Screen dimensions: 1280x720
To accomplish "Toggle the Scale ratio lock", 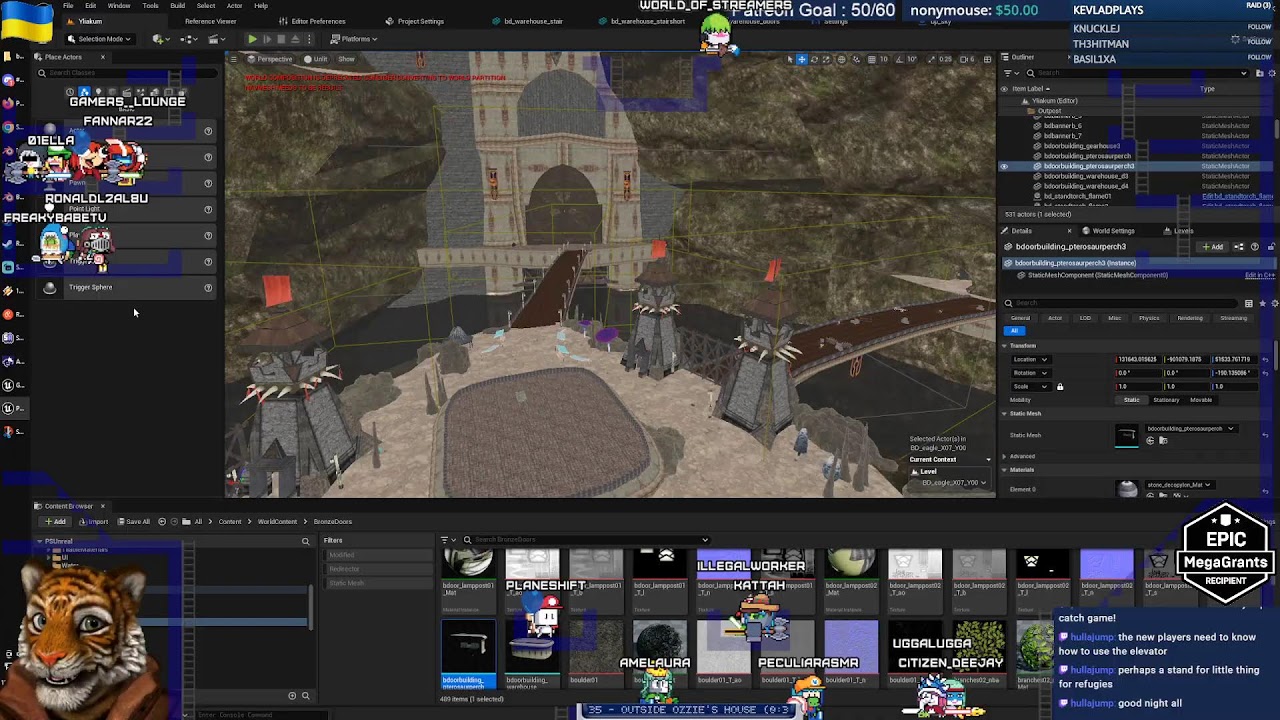I will [x=1060, y=386].
